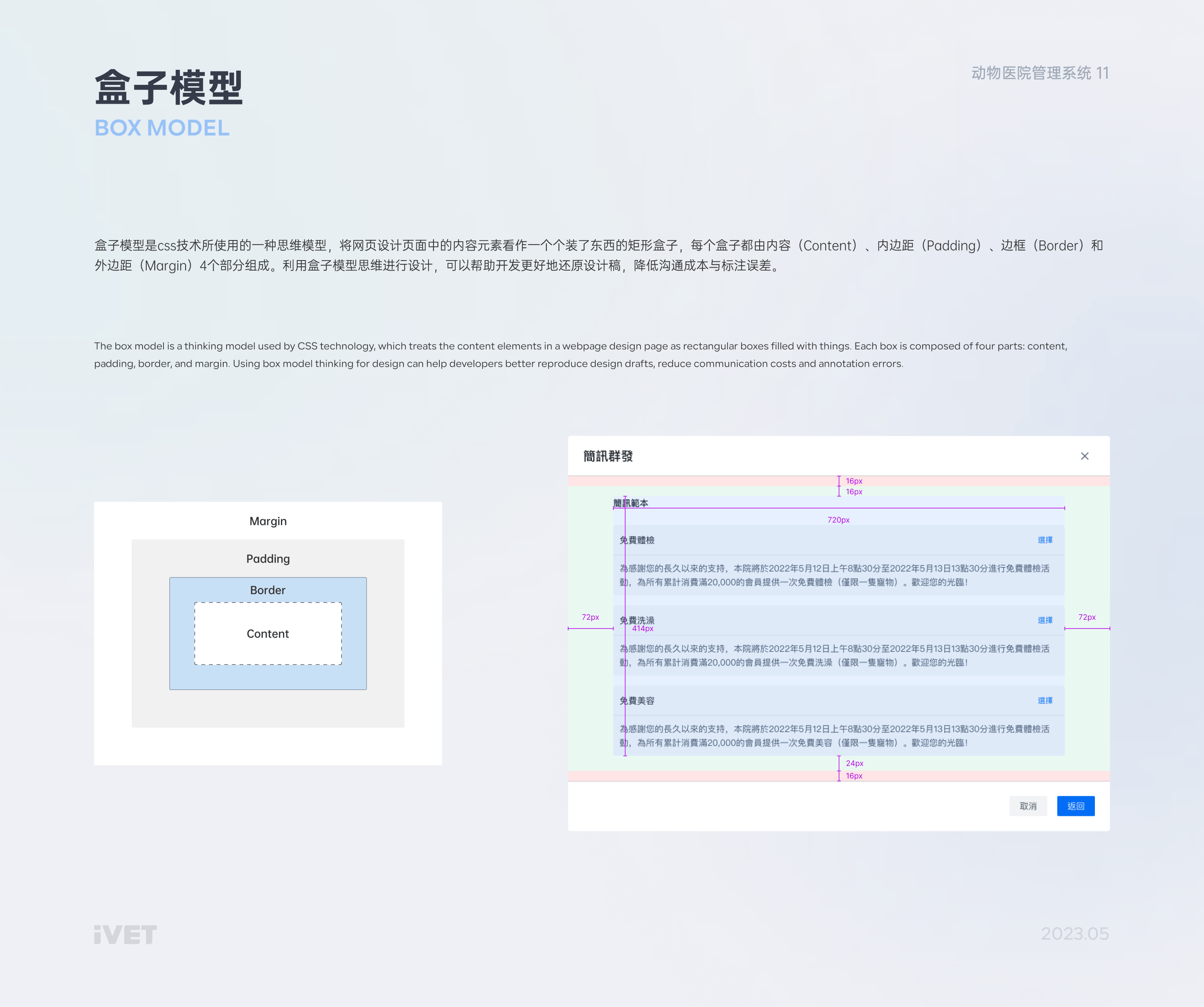Click the 簡訊範本 section label

pos(631,503)
